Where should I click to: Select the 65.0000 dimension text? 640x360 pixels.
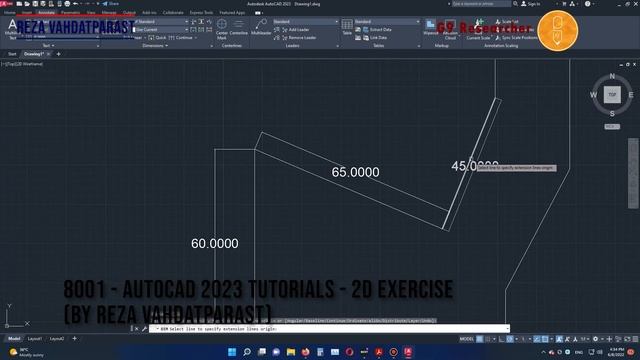click(355, 172)
